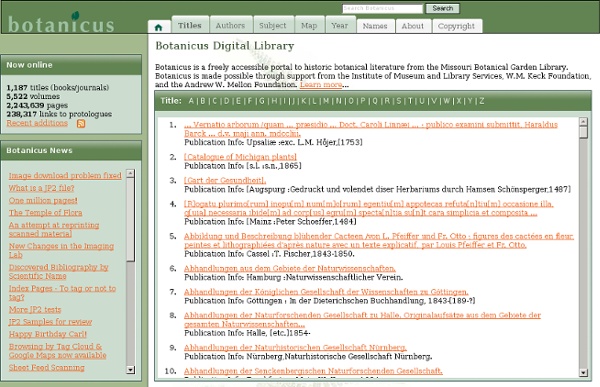
Task: Click the titles list scroll-up arrow
Action: pyautogui.click(x=583, y=122)
